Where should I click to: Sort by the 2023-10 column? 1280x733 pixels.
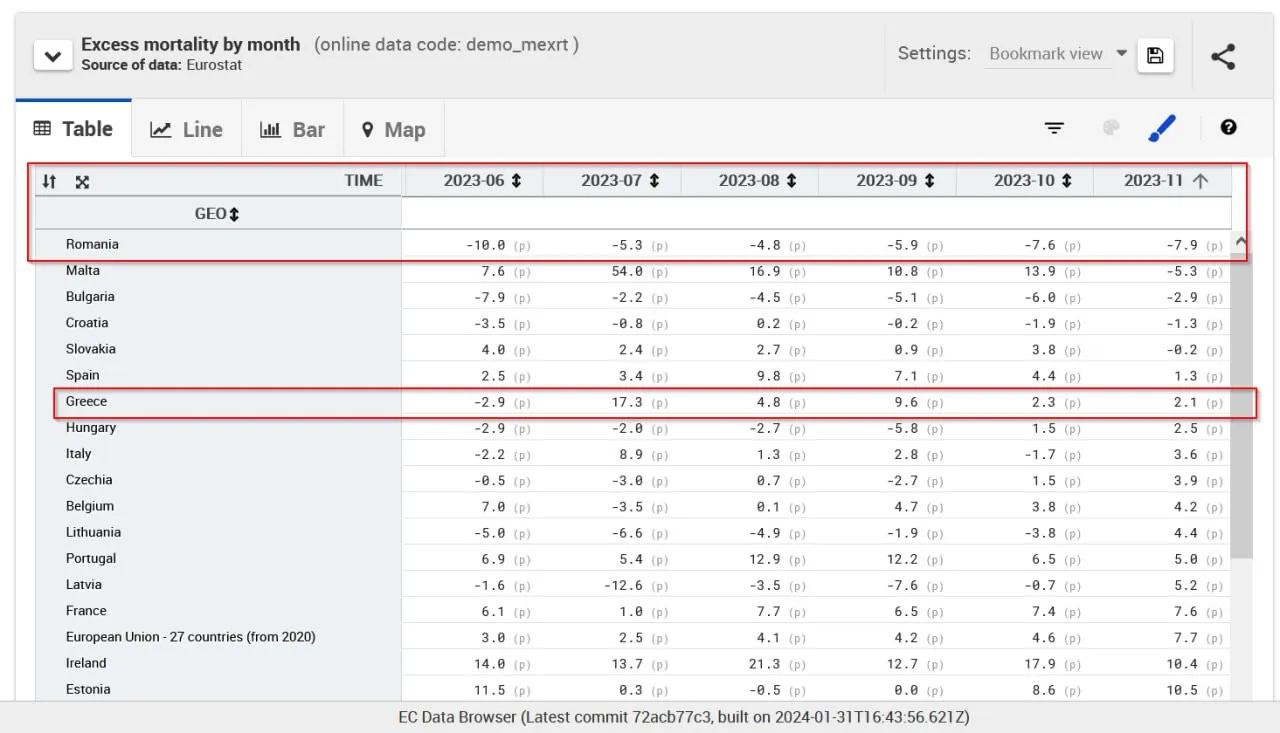coord(1067,181)
